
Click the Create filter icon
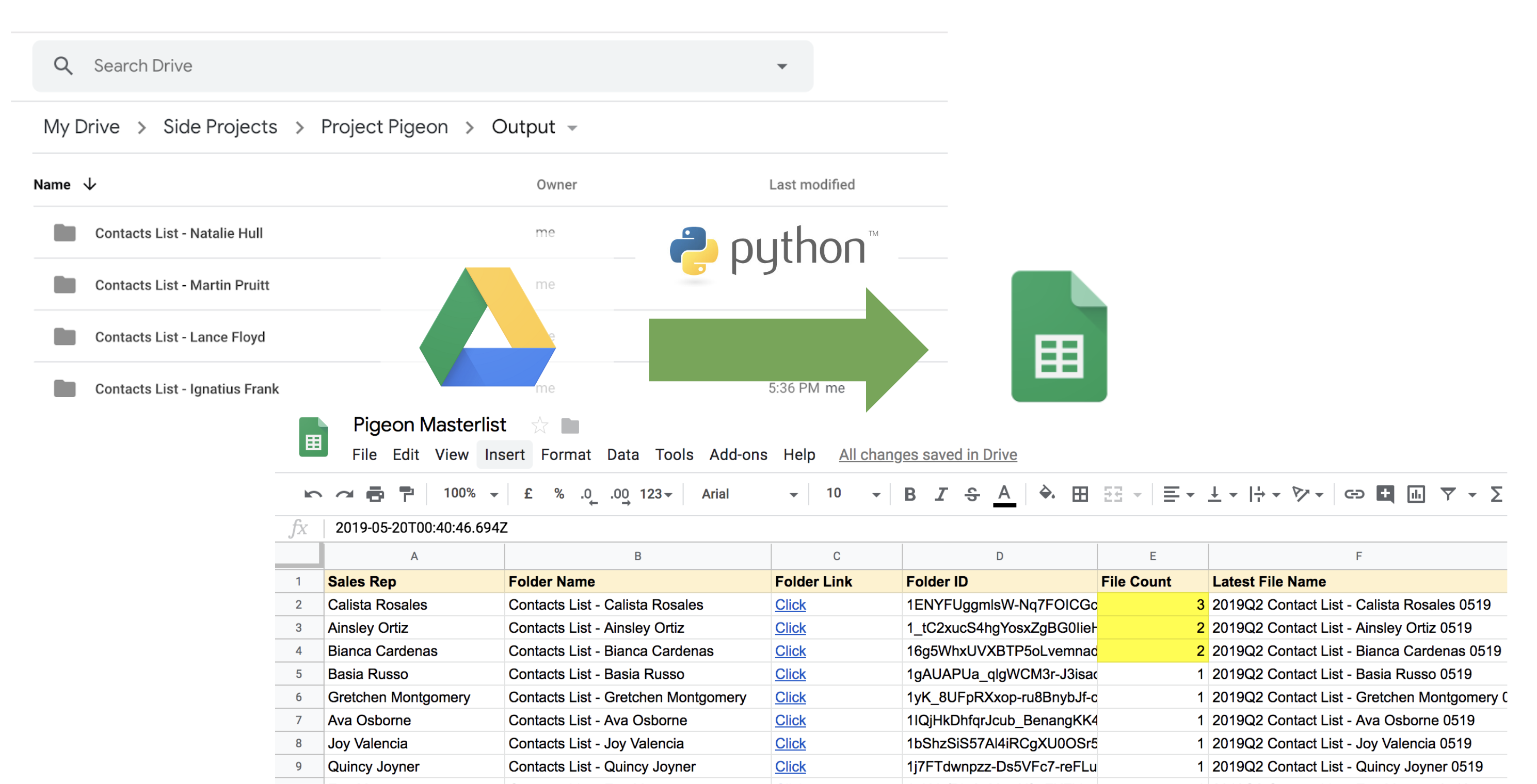[1448, 494]
